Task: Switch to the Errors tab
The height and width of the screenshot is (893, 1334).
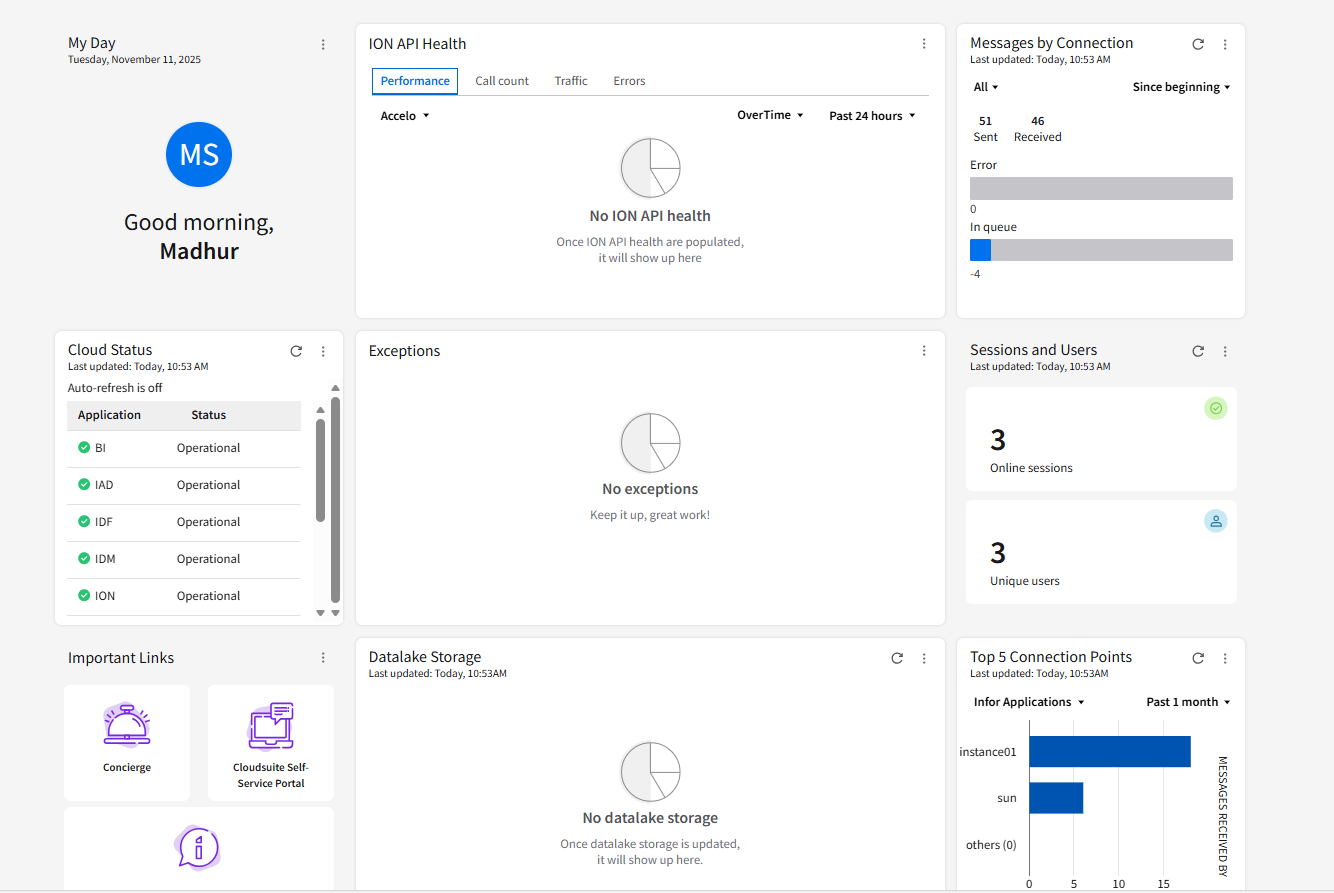Action: 629,80
